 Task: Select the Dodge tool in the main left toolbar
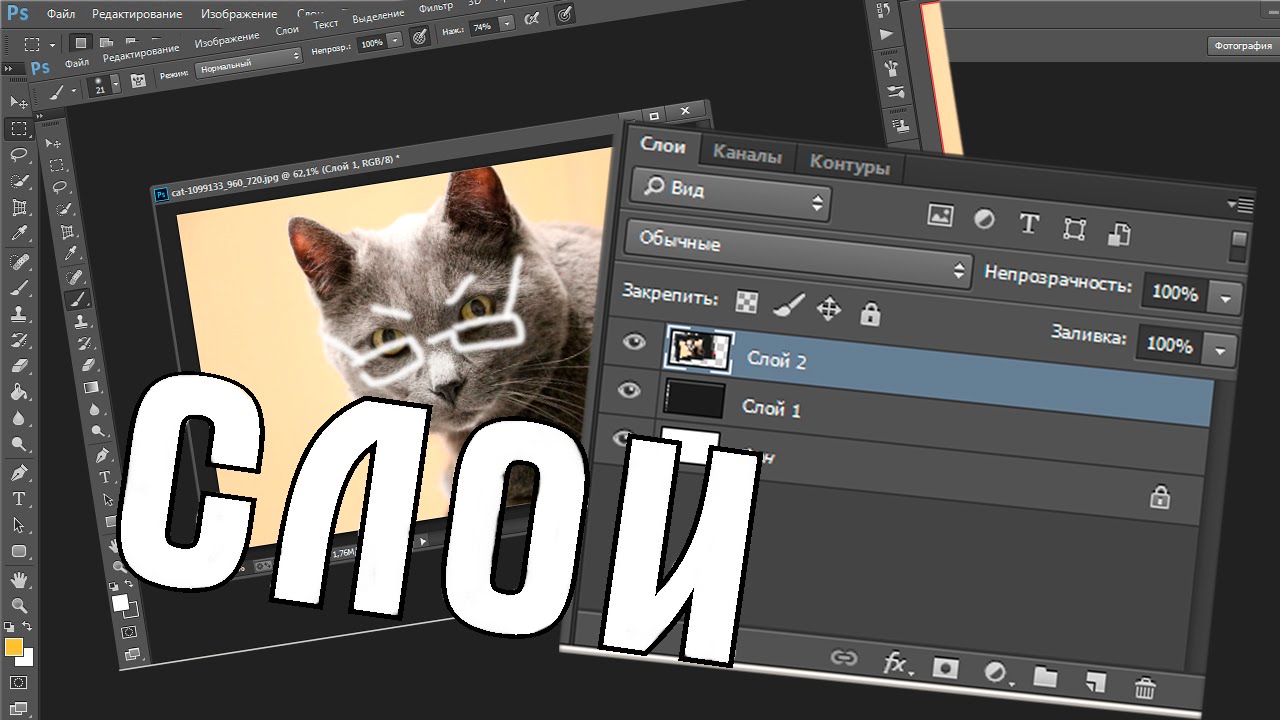click(x=18, y=445)
